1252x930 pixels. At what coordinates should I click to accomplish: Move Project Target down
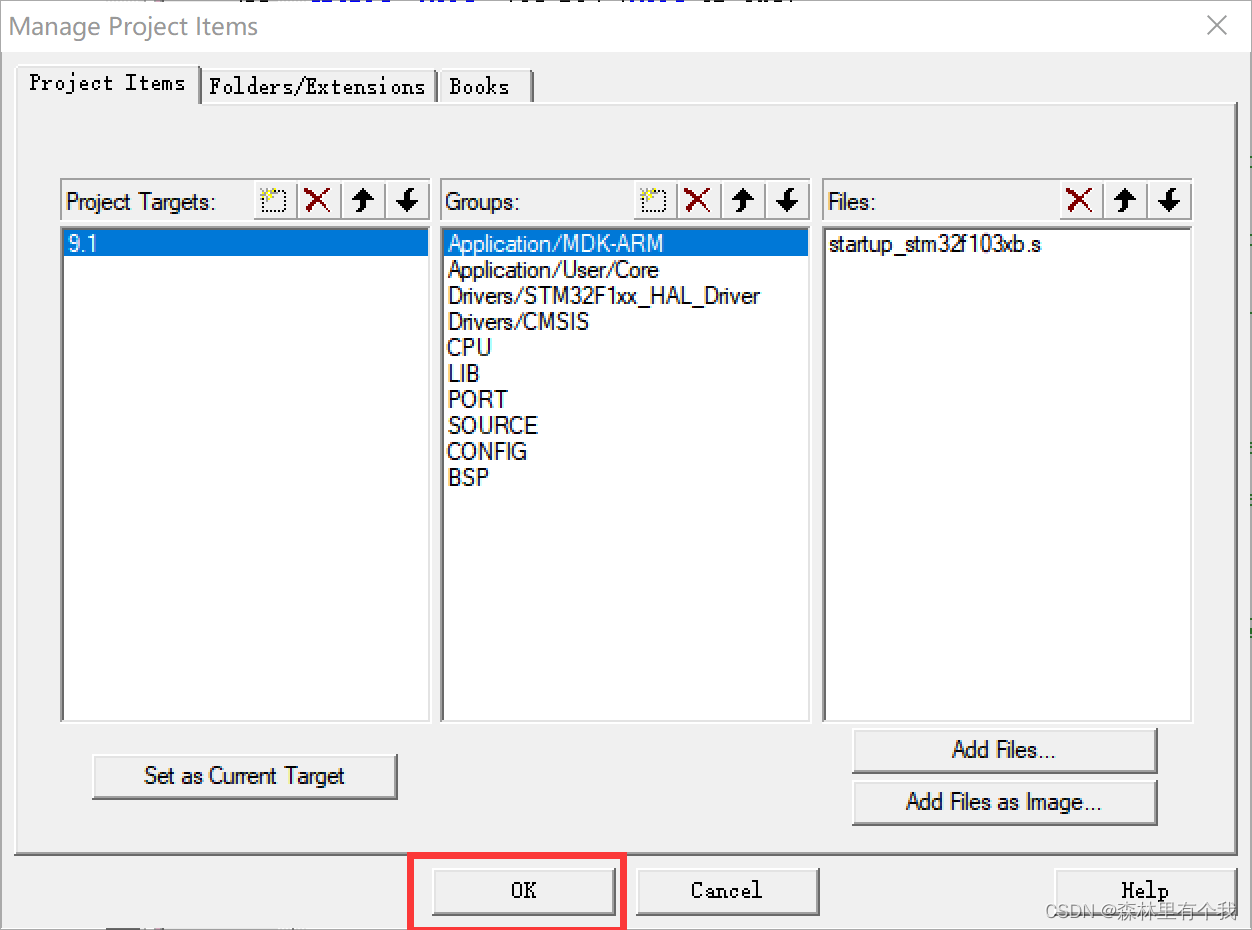[407, 200]
